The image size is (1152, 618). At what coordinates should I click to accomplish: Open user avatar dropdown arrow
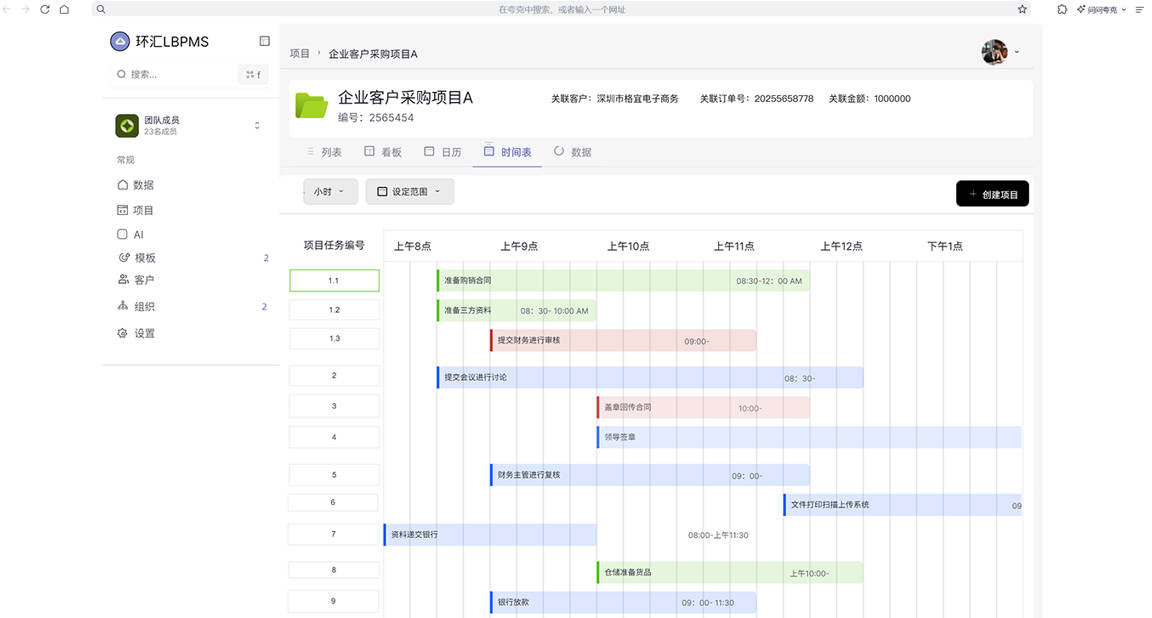[x=1017, y=52]
